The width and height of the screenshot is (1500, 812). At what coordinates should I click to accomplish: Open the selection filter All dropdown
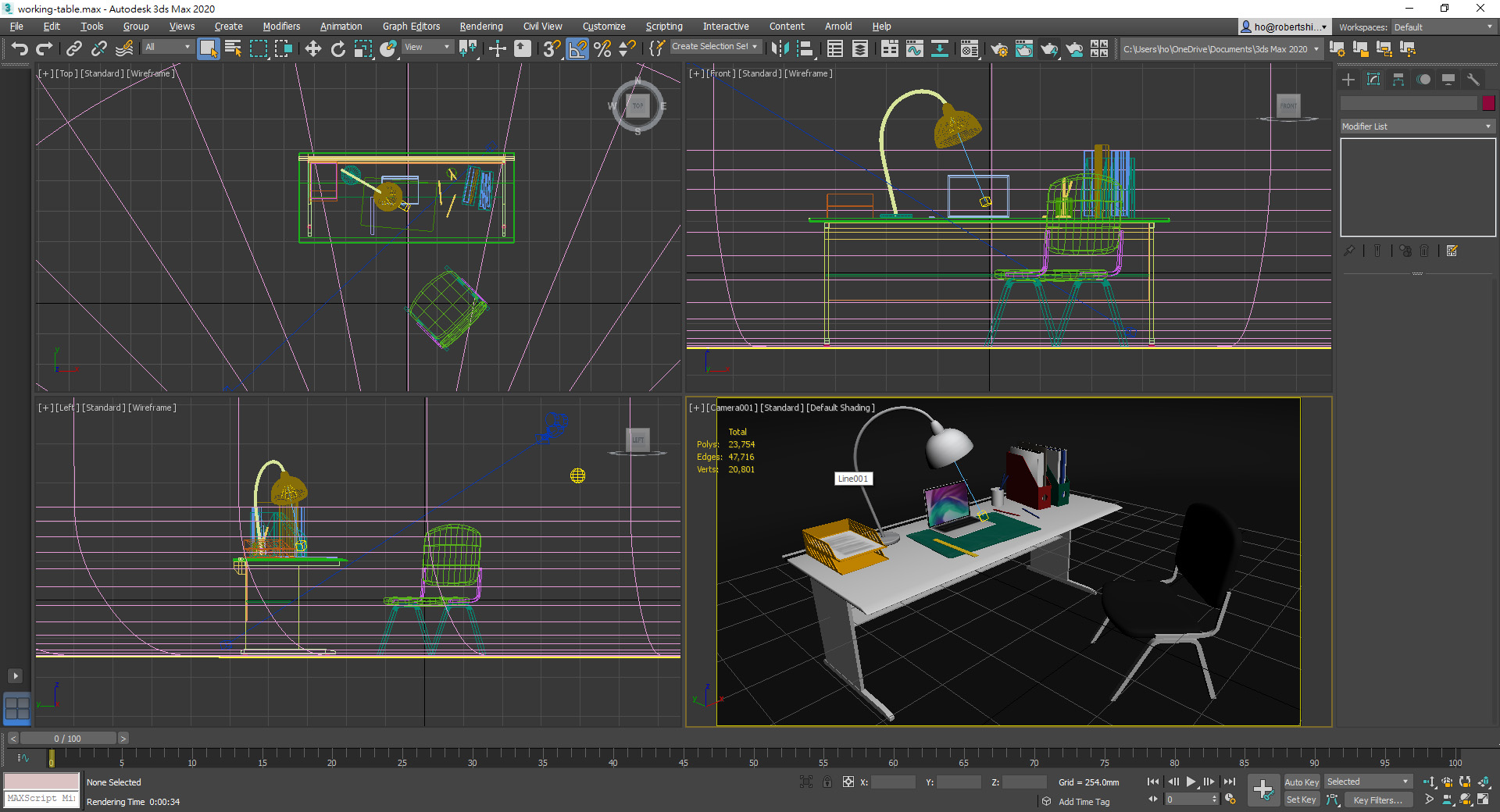(x=167, y=47)
